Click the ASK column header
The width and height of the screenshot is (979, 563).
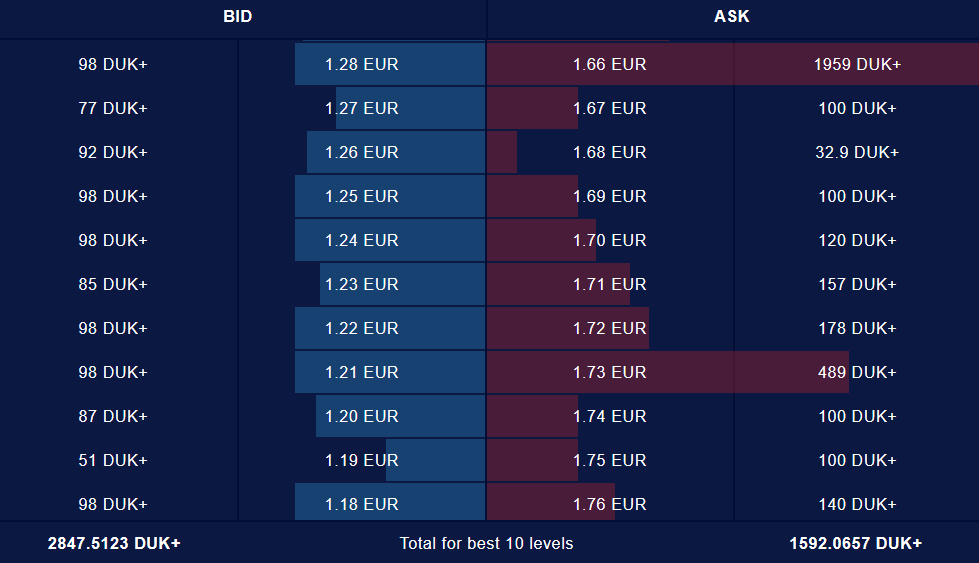click(731, 16)
